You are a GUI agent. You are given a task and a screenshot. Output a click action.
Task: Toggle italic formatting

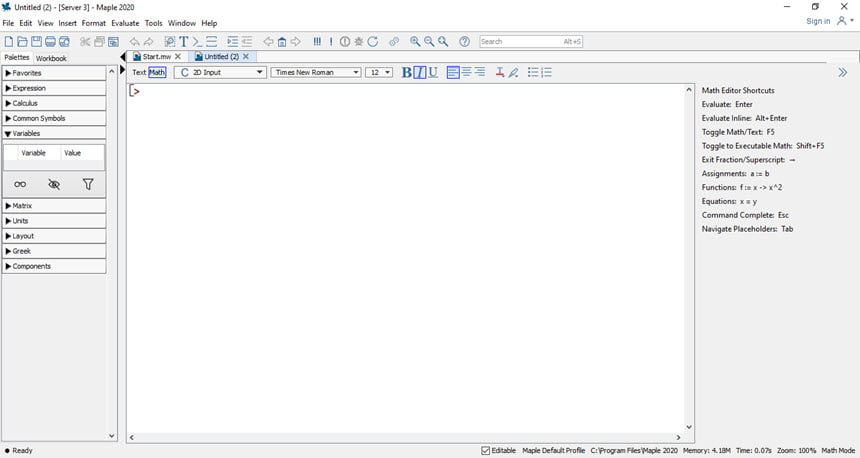coord(420,72)
